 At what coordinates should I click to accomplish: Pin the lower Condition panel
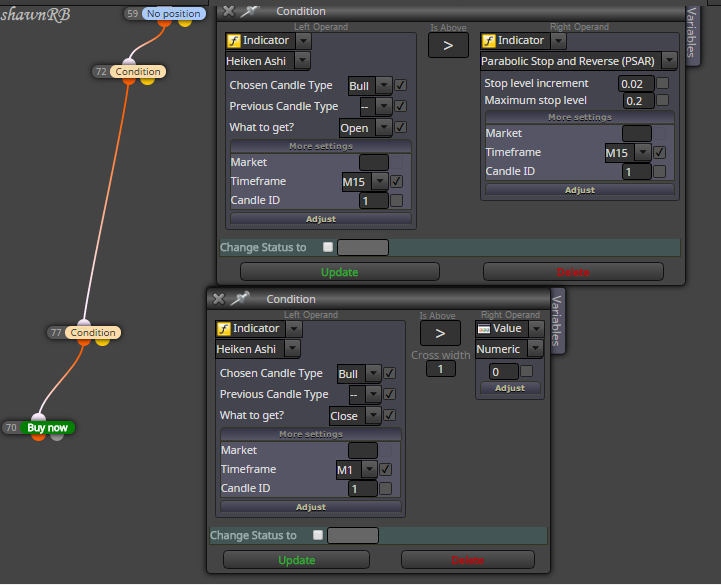[x=240, y=298]
